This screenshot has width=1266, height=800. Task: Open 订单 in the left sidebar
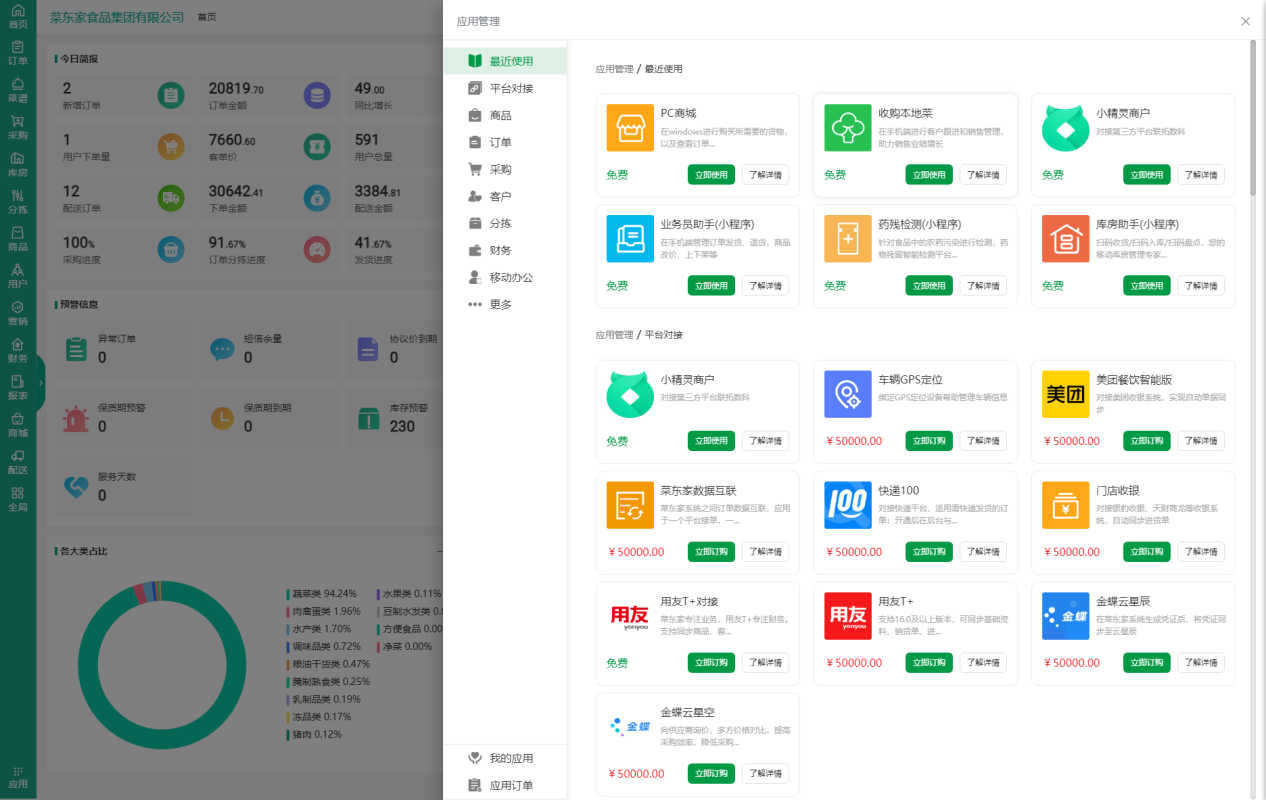pyautogui.click(x=18, y=53)
